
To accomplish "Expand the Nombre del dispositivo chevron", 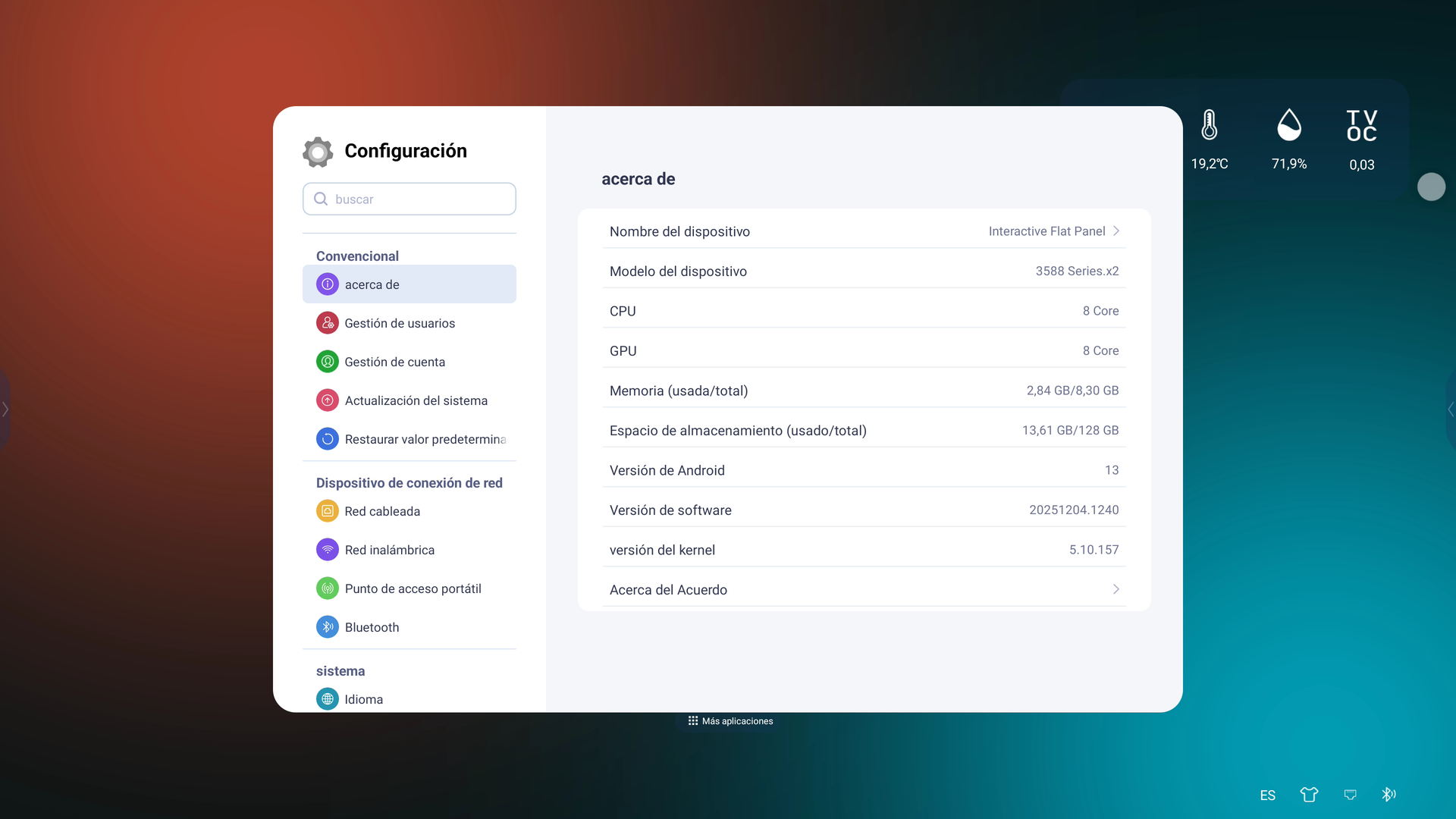I will click(1116, 231).
